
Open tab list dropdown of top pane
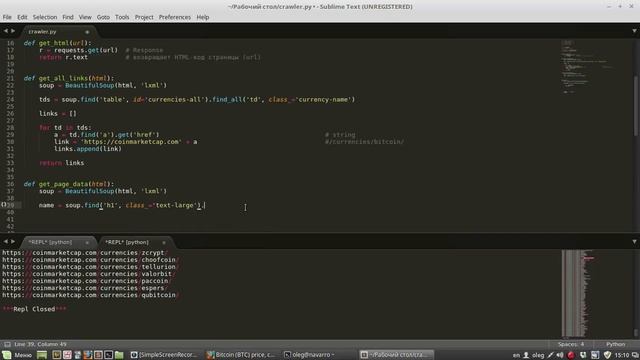tap(634, 31)
